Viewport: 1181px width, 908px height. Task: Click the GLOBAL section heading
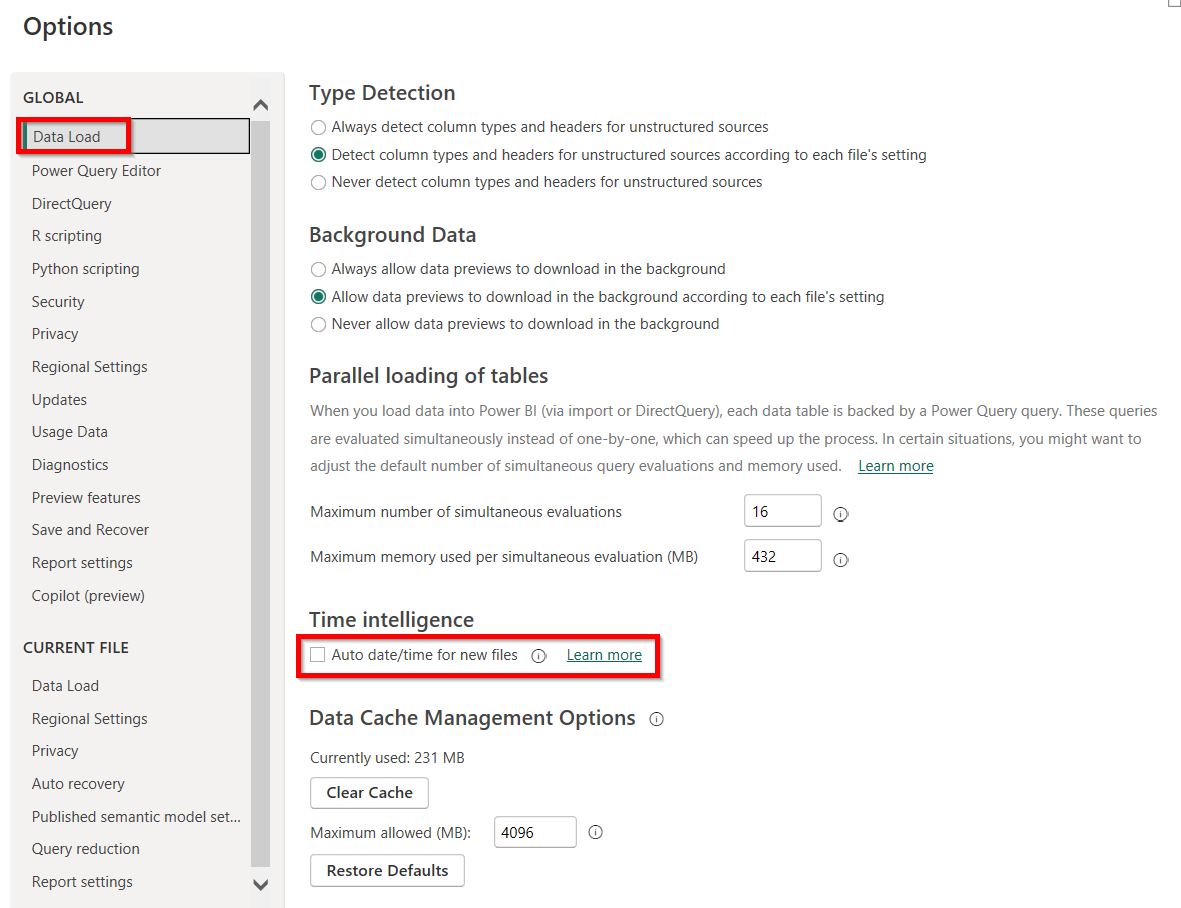click(53, 98)
